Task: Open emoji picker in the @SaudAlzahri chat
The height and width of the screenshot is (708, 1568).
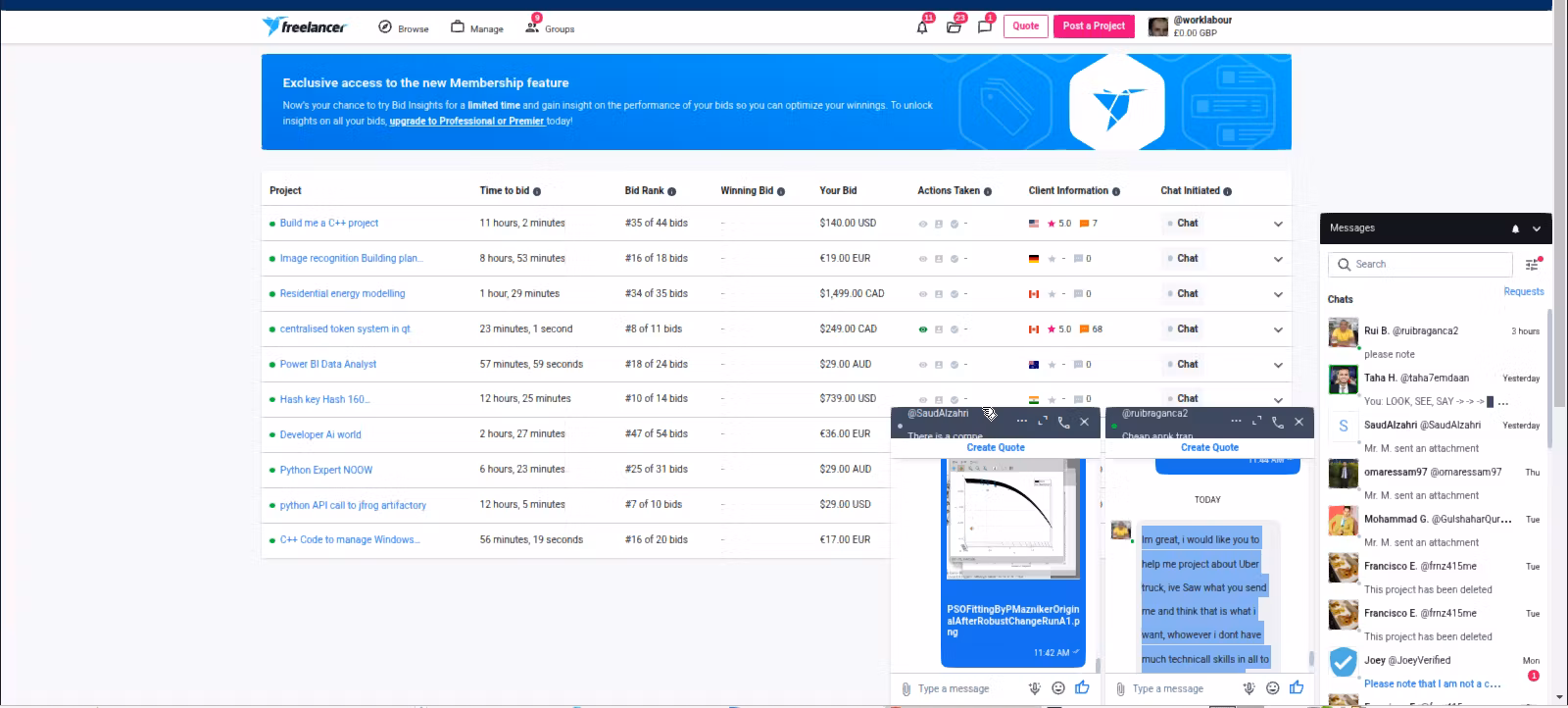Action: click(x=1057, y=688)
